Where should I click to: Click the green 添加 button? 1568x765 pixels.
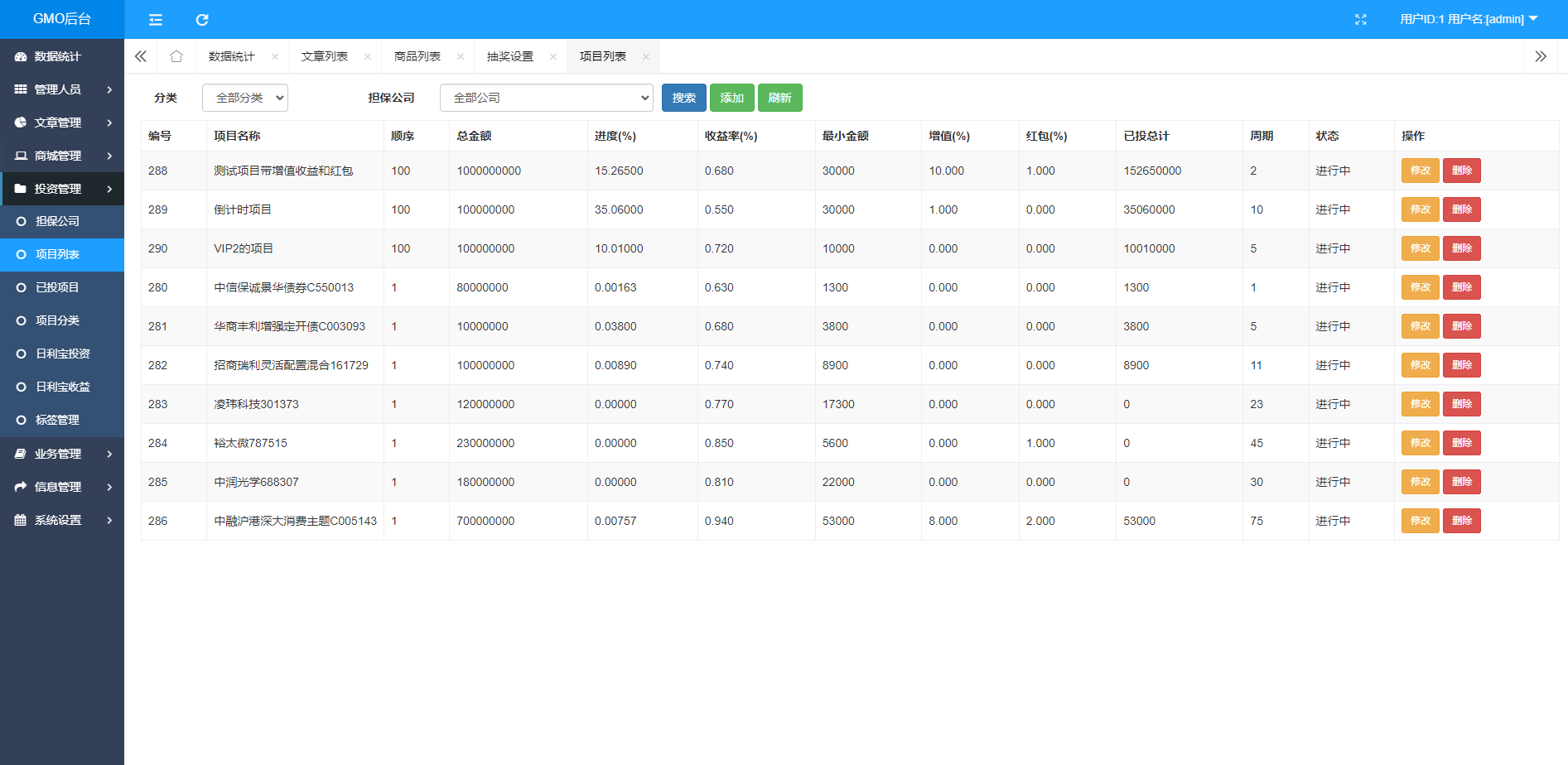point(731,98)
